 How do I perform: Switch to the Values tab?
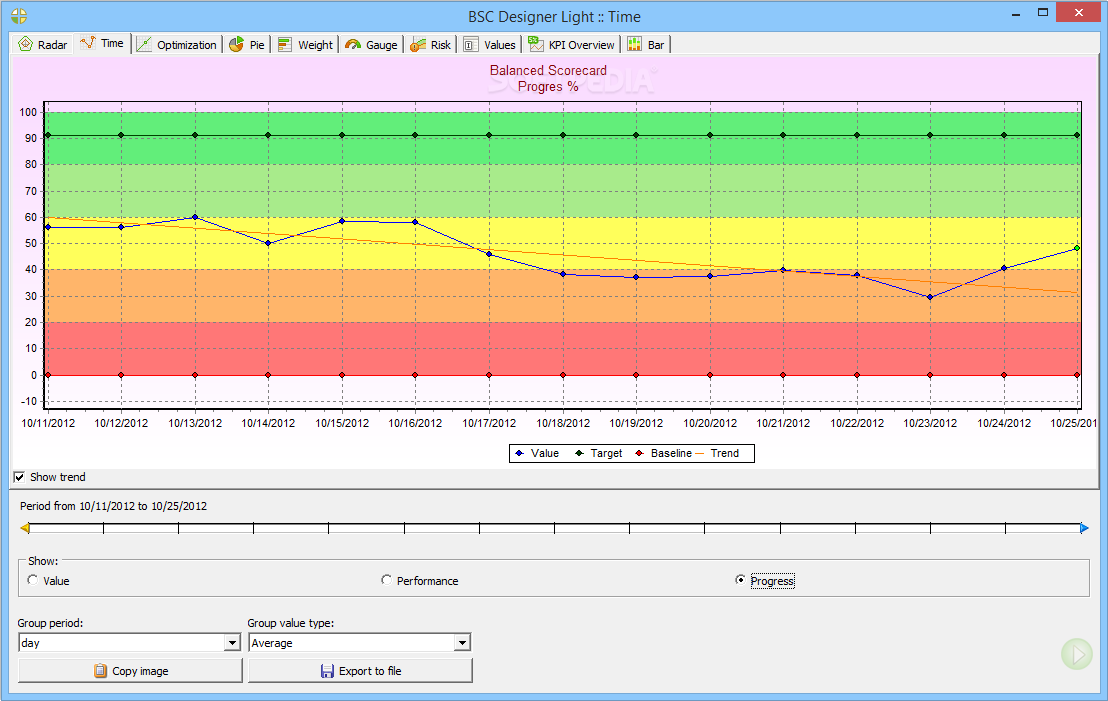[490, 45]
